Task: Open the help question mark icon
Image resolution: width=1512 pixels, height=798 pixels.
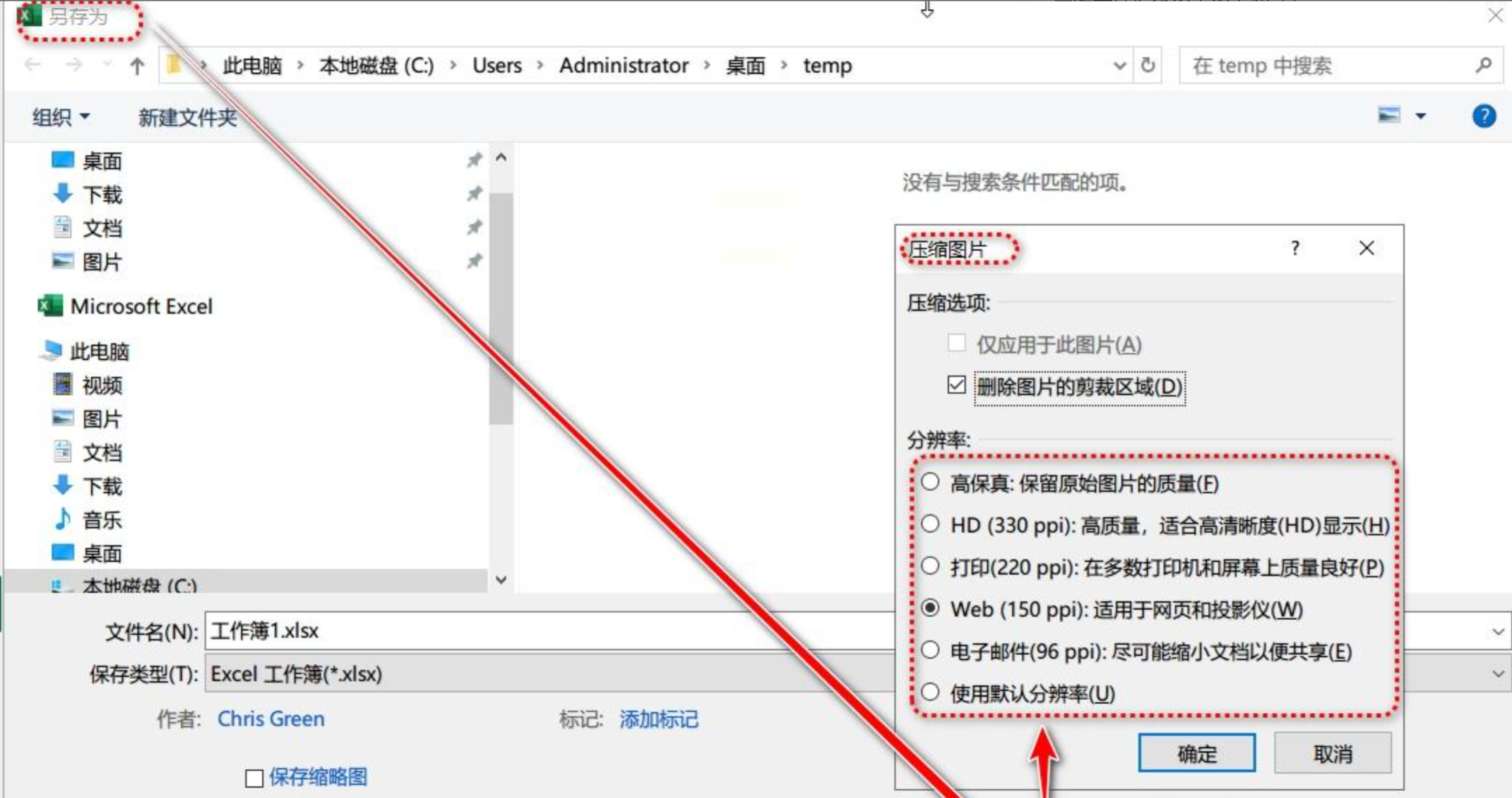Action: point(1483,116)
